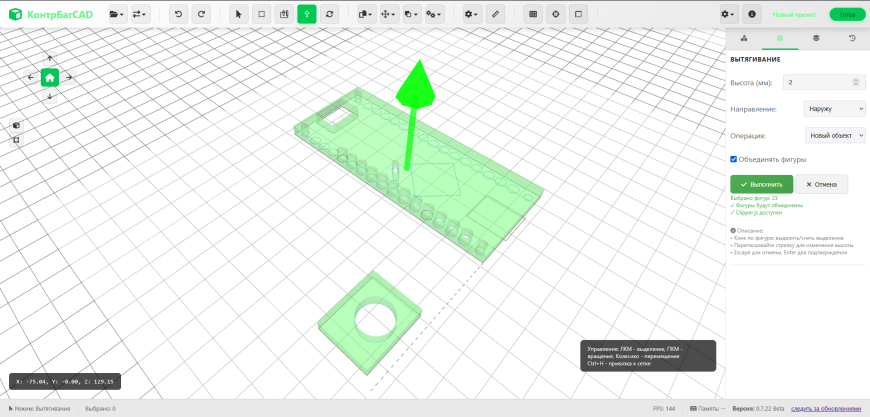This screenshot has height=417, width=870.
Task: Click the Выполнить execute button
Action: pos(761,185)
